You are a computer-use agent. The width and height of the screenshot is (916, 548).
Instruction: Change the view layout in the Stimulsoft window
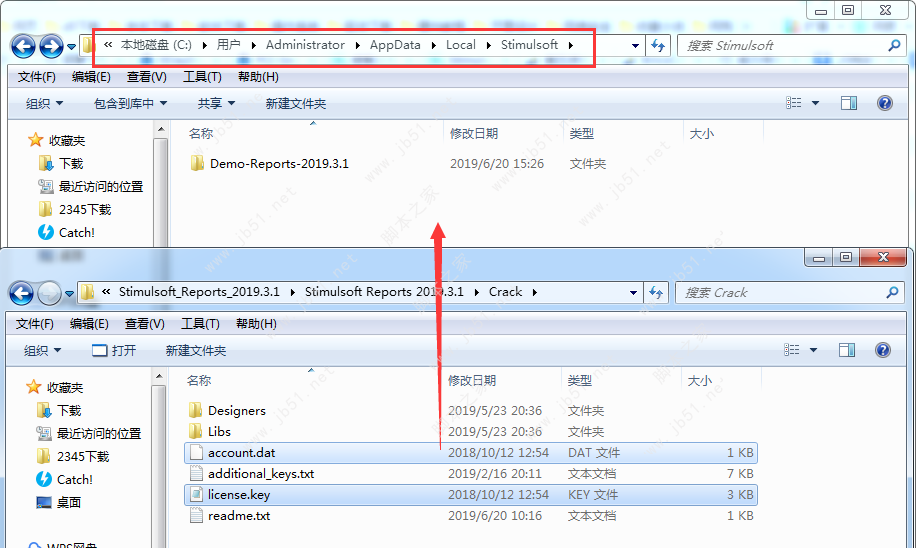793,103
